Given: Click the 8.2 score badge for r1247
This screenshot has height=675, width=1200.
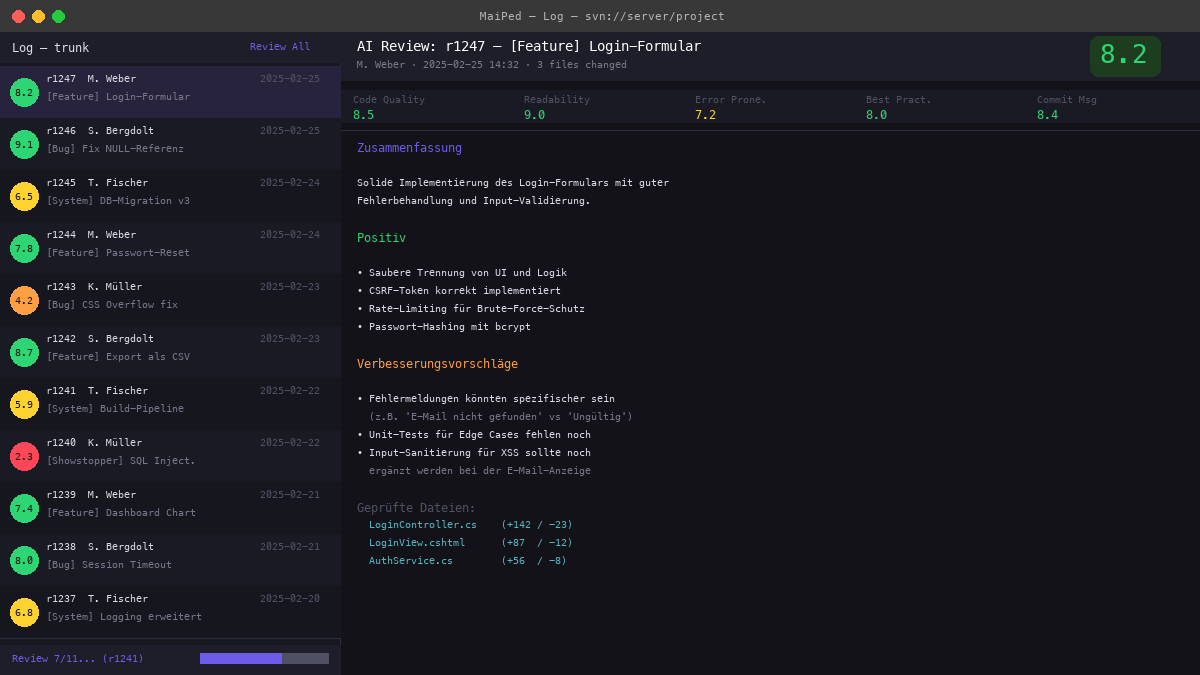Looking at the screenshot, I should click(24, 92).
